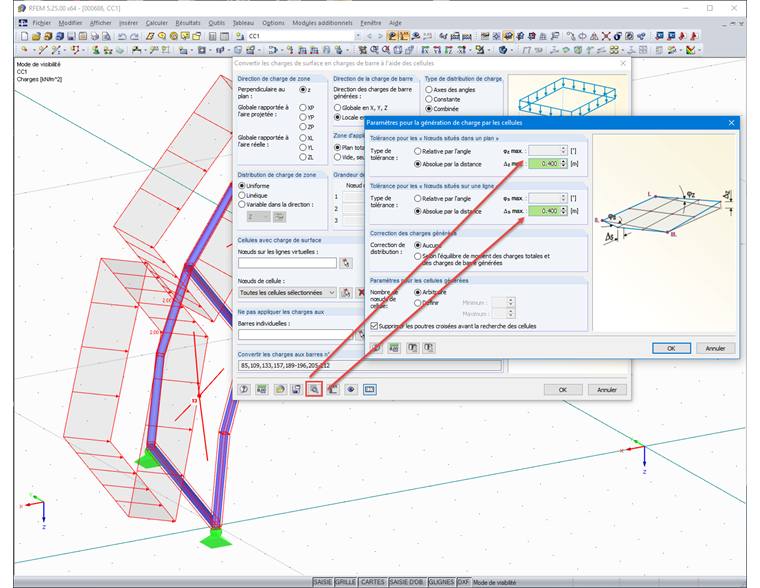The height and width of the screenshot is (588, 760).
Task: Click OK in the convert loads dialog
Action: (563, 389)
